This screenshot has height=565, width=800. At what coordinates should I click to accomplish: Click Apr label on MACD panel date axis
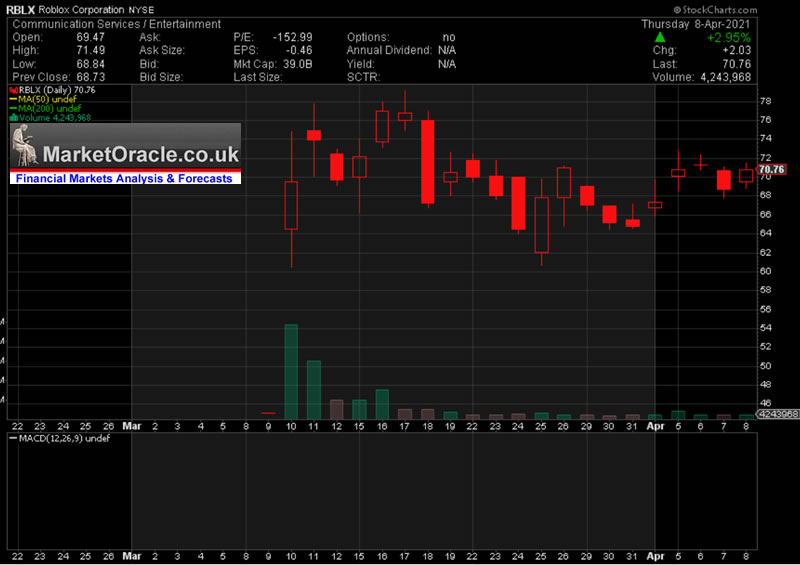click(x=656, y=556)
